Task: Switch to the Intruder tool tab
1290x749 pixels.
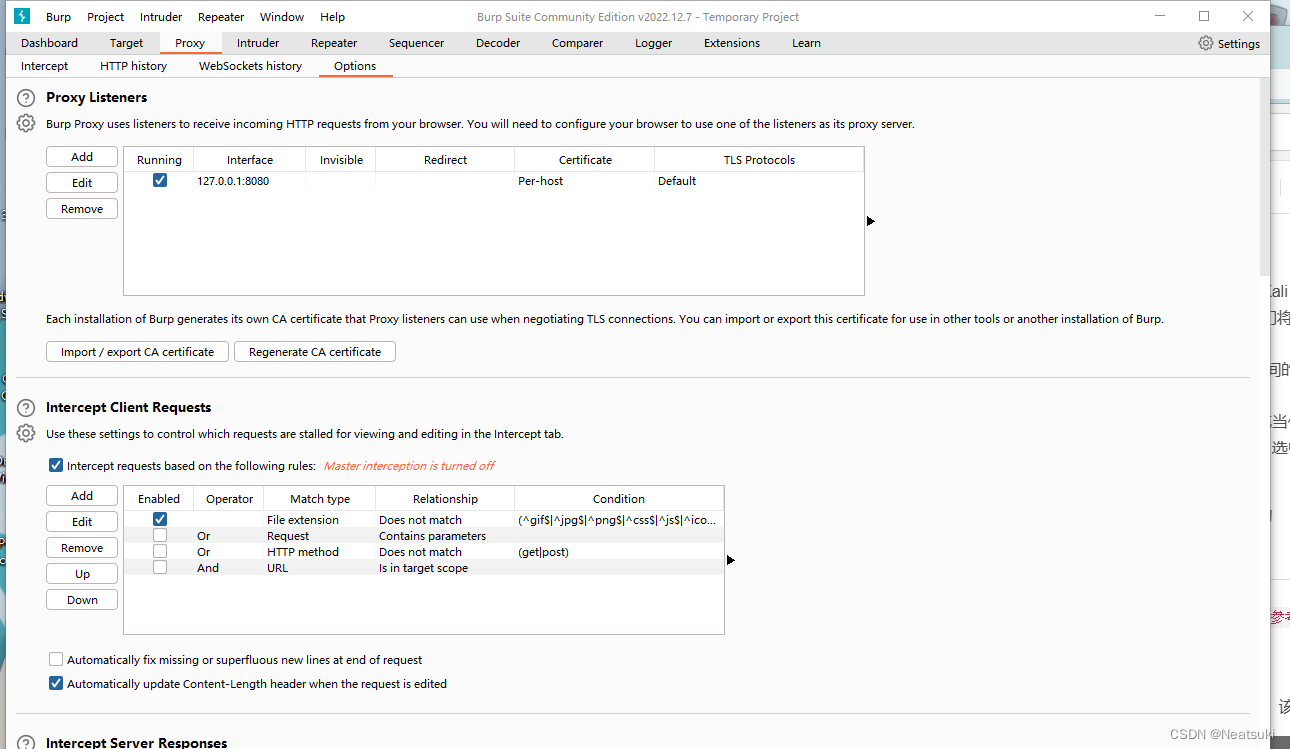Action: tap(258, 43)
